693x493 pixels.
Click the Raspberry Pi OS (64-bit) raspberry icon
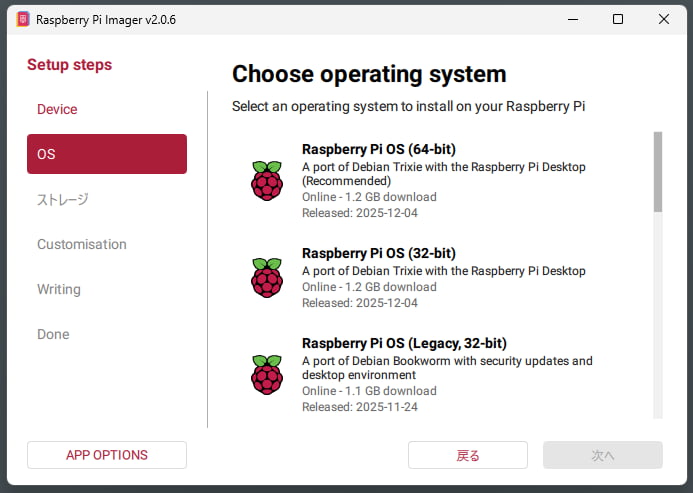tap(266, 180)
